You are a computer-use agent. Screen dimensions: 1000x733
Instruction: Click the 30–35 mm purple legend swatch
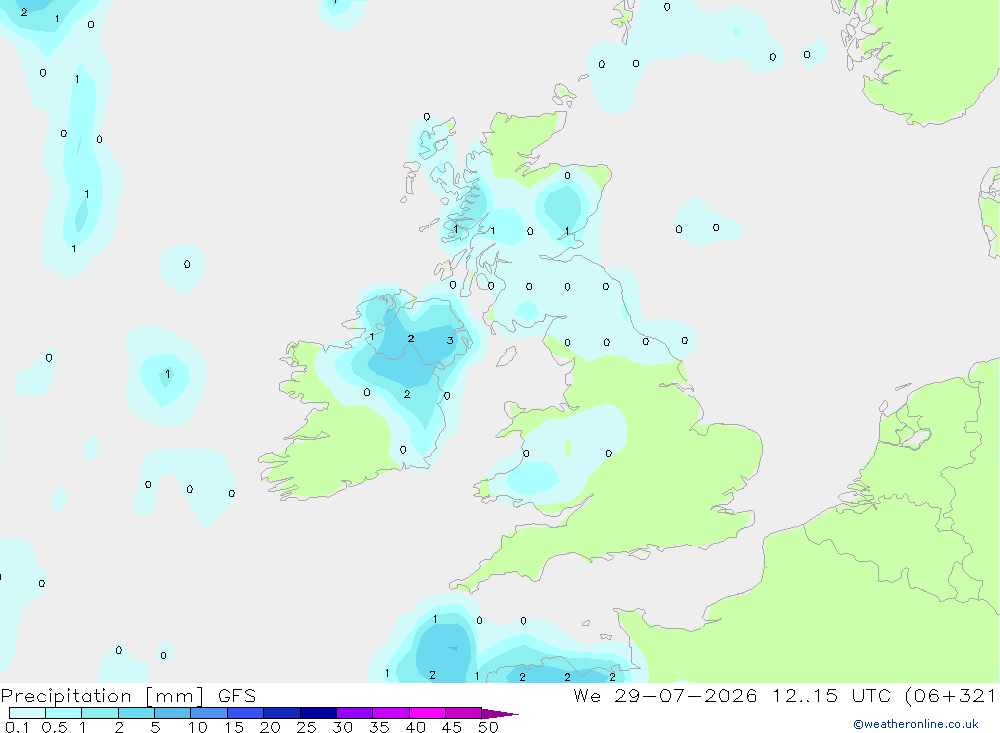coord(354,713)
